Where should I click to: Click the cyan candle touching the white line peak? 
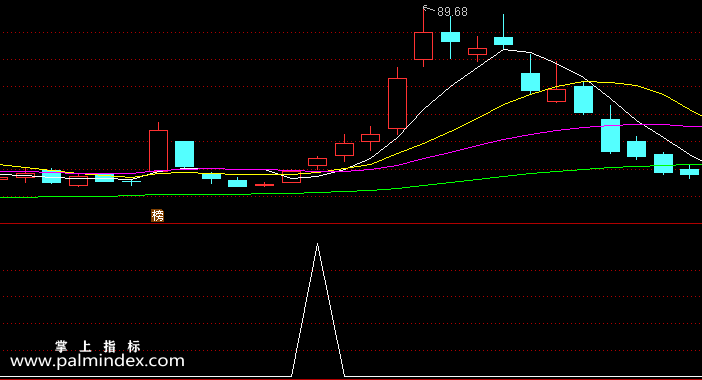coord(504,41)
